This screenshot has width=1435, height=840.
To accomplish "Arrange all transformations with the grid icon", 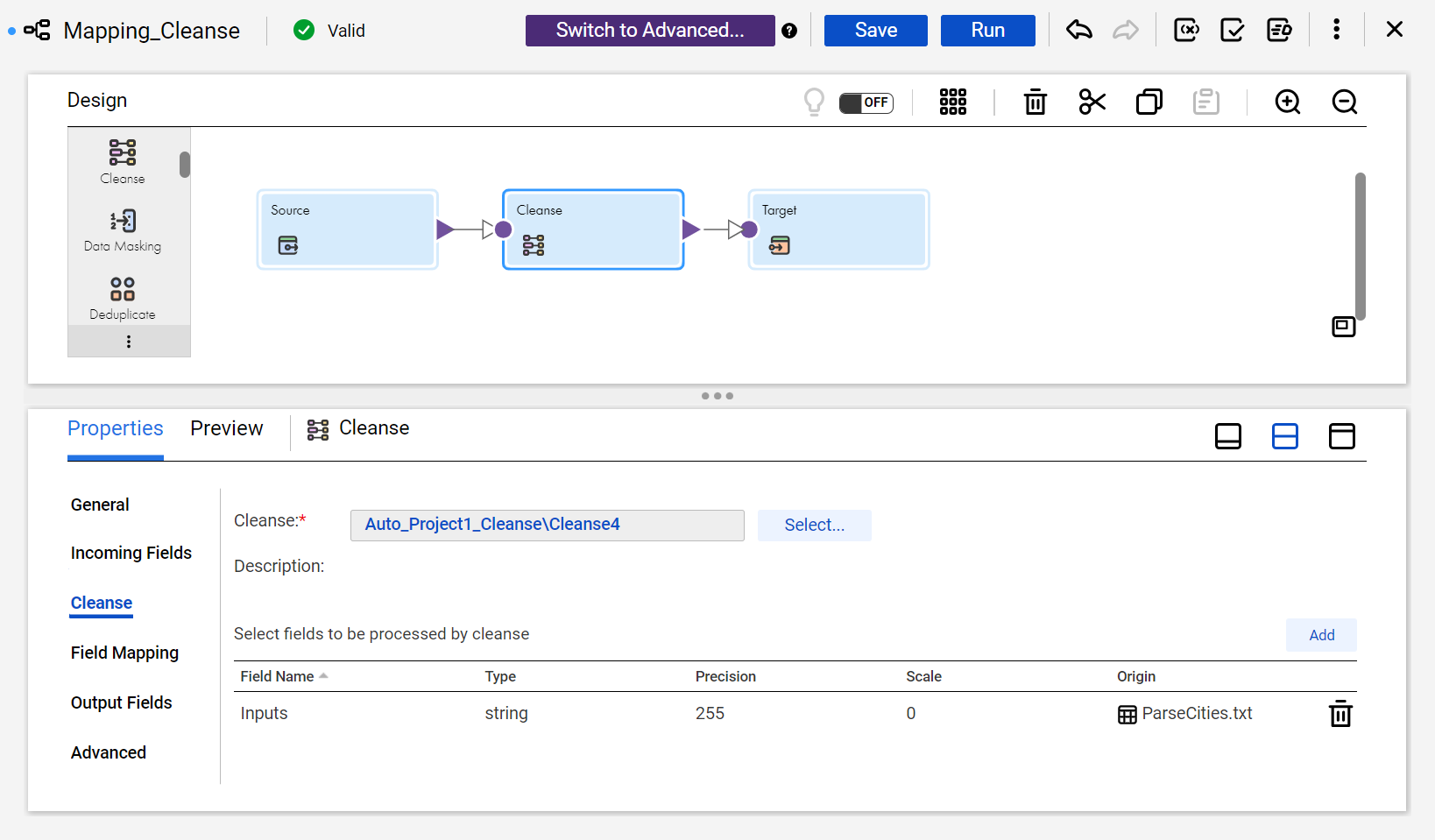I will click(953, 102).
